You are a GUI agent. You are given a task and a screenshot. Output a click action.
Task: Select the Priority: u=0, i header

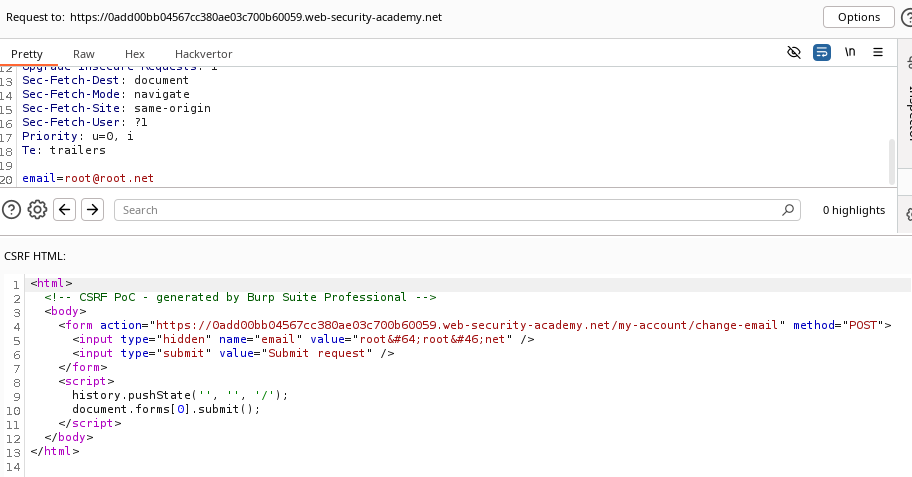[78, 136]
